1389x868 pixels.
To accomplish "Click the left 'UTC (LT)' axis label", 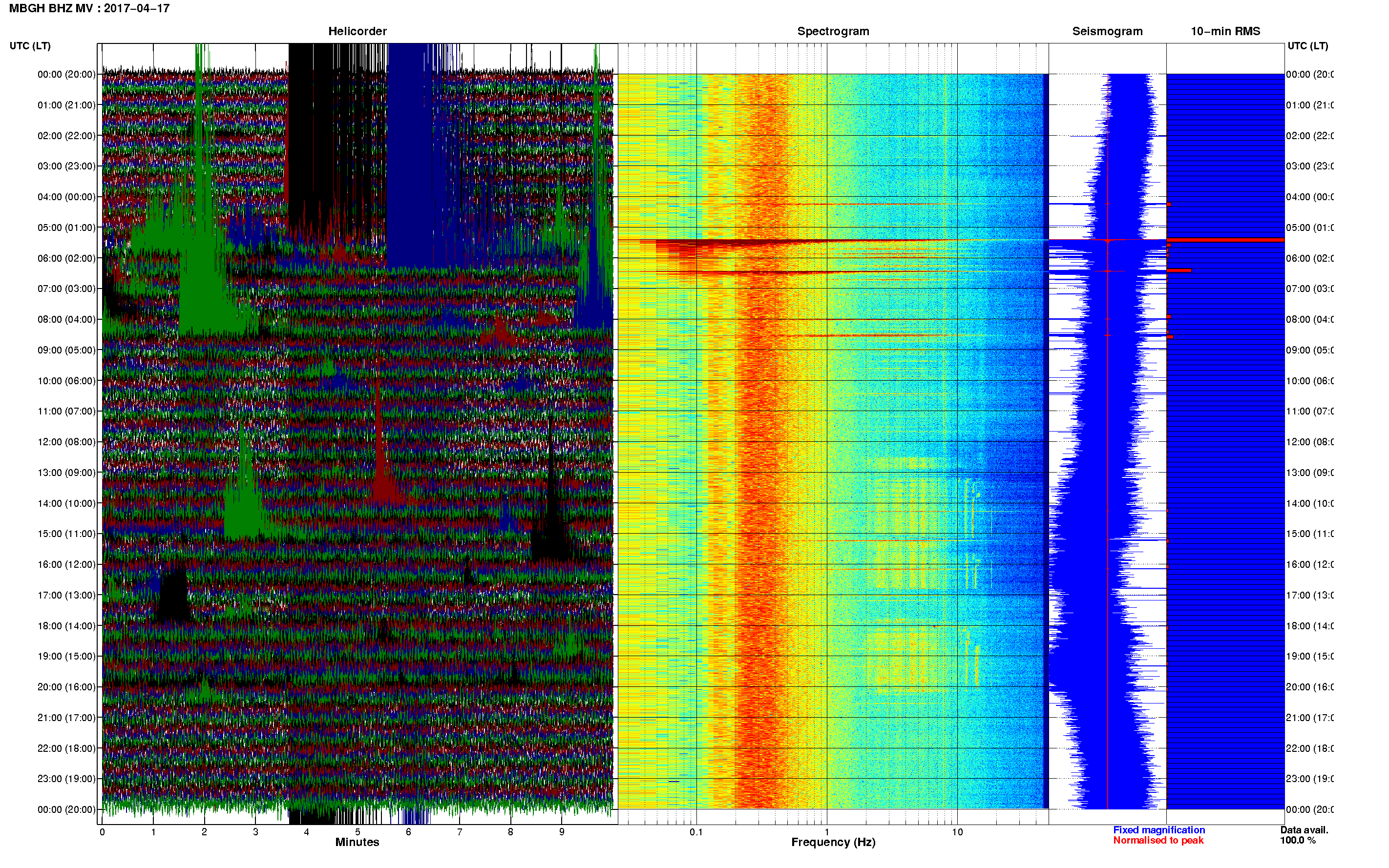I will coord(30,45).
